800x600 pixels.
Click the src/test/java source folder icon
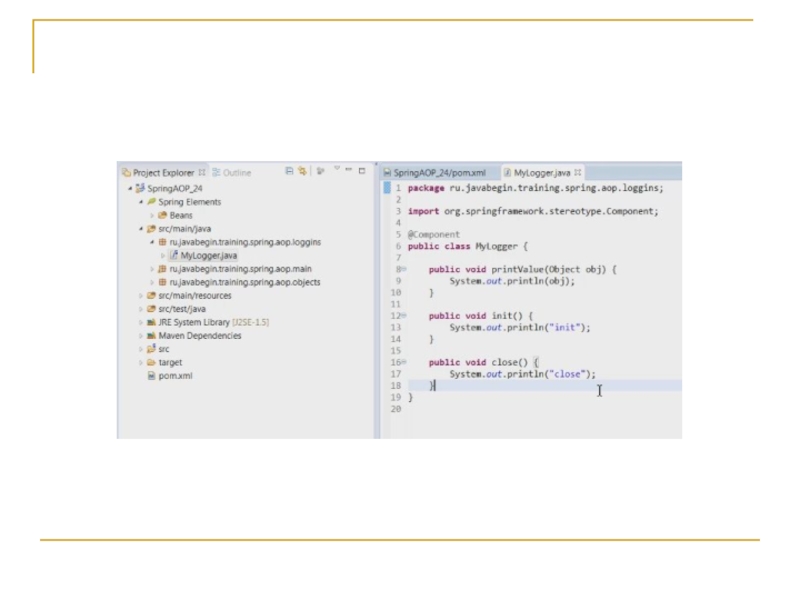coord(151,309)
